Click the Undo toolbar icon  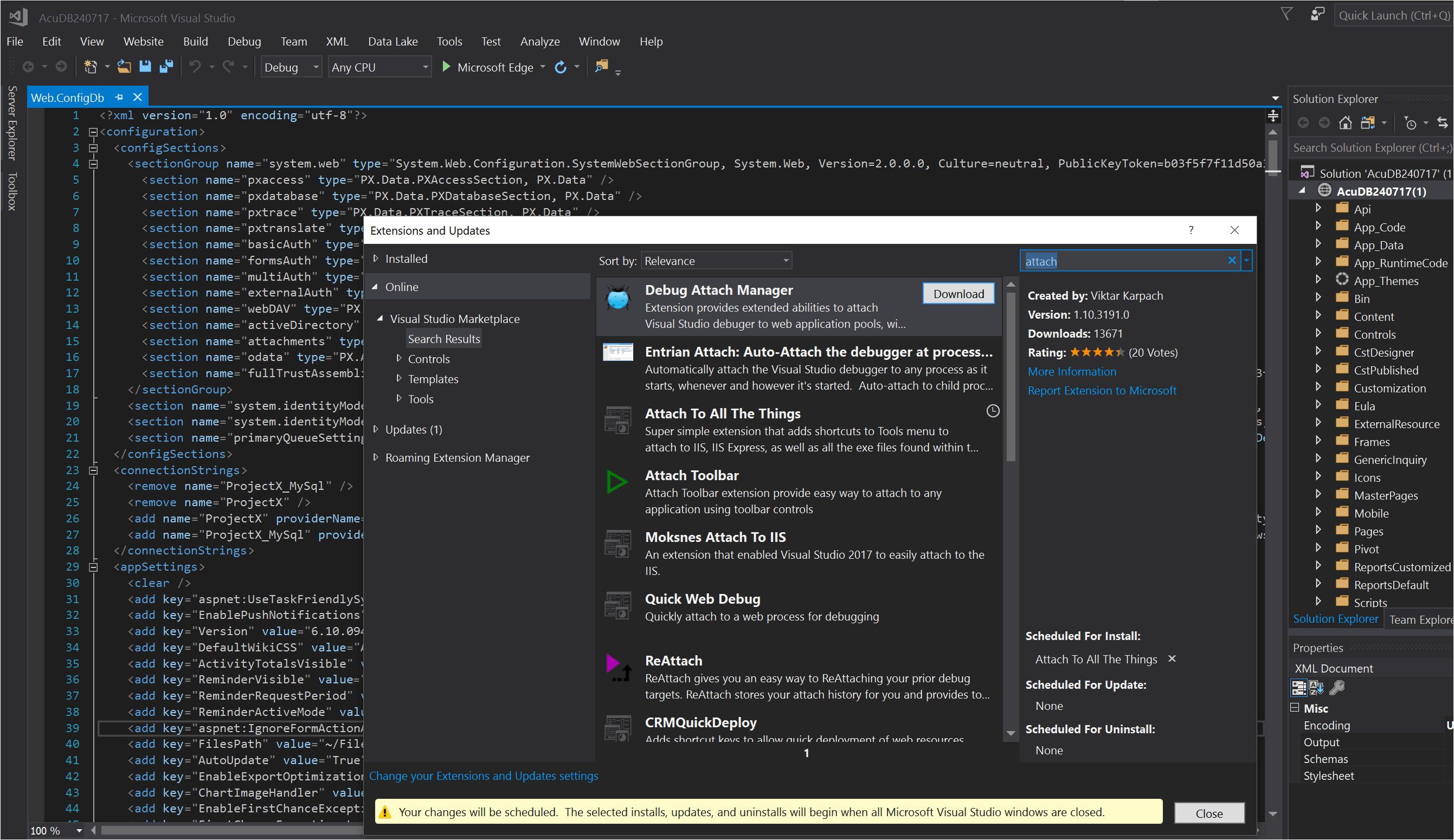click(195, 67)
